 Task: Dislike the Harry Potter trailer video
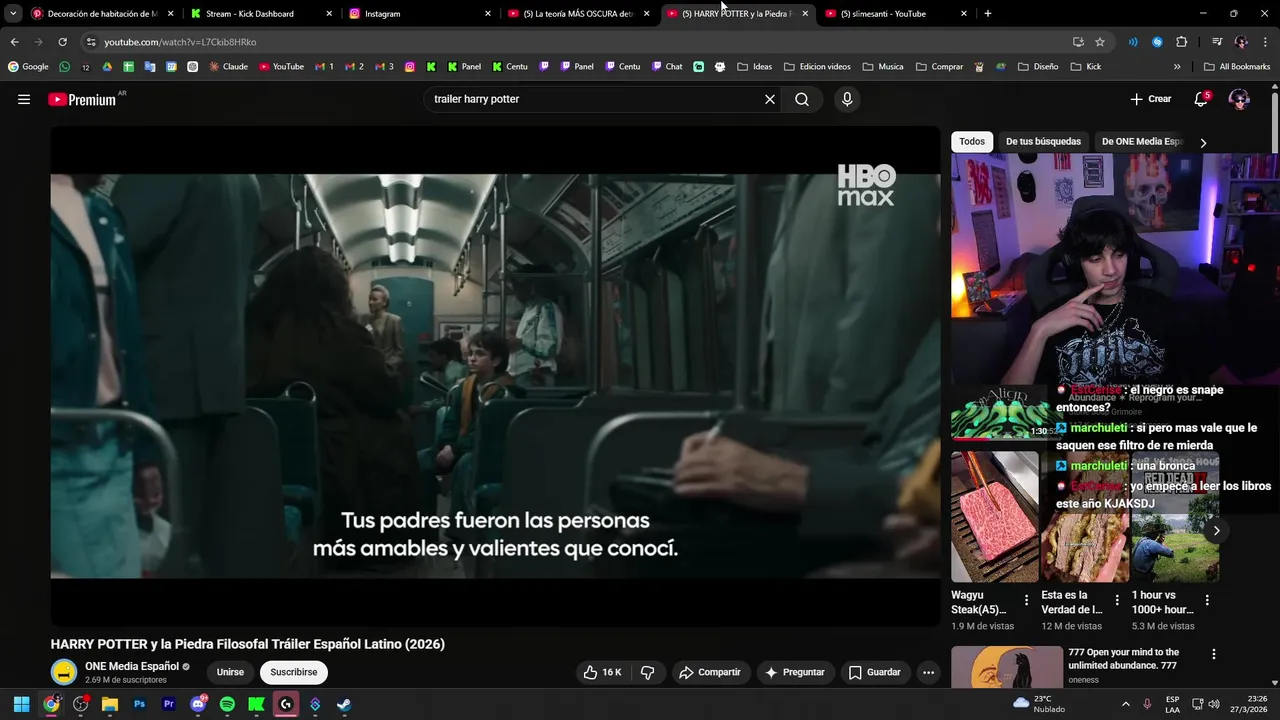(x=647, y=672)
